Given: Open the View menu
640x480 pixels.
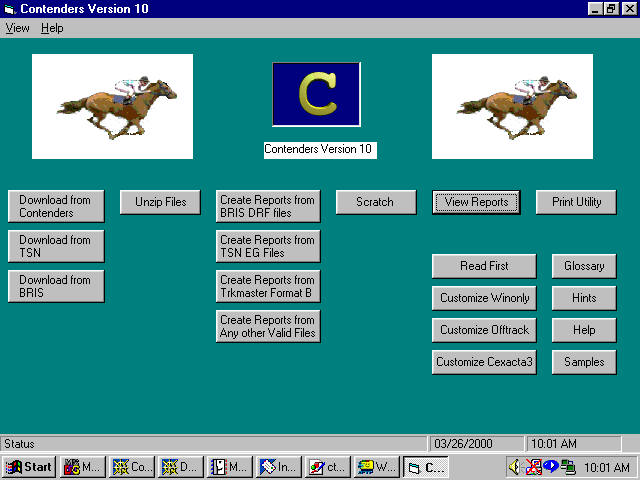Looking at the screenshot, I should 17,28.
